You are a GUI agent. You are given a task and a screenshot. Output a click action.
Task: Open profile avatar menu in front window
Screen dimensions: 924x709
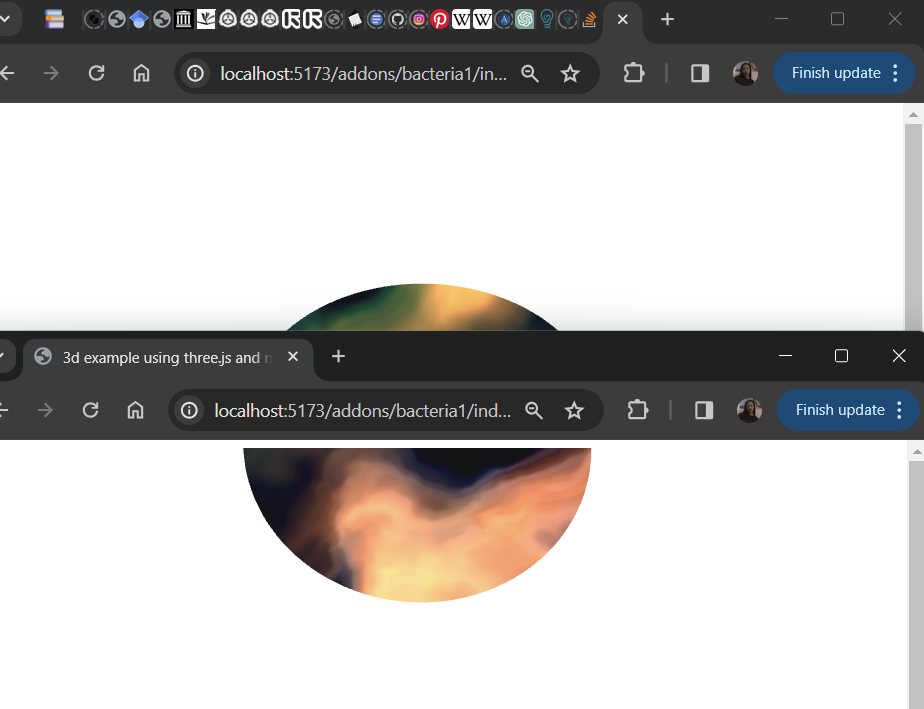click(x=749, y=410)
